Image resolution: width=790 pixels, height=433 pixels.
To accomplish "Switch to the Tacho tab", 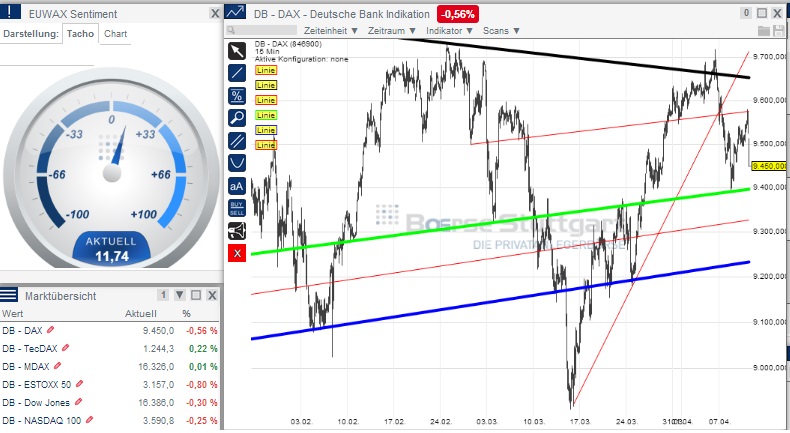I will (80, 34).
